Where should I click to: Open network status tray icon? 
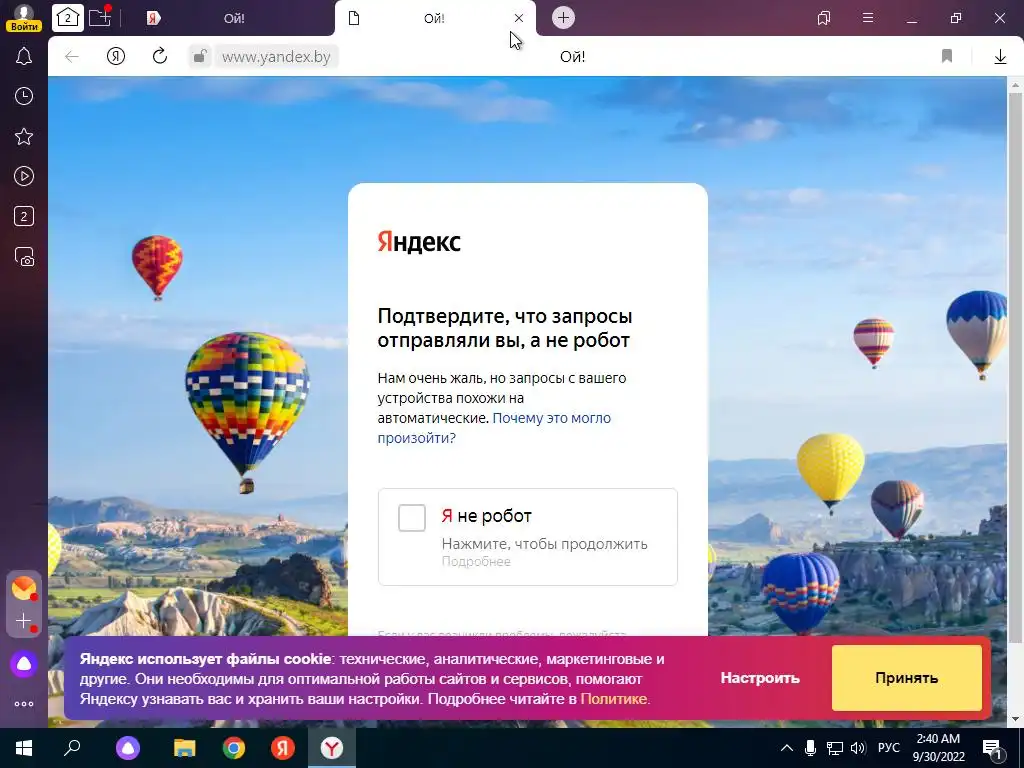click(x=835, y=748)
